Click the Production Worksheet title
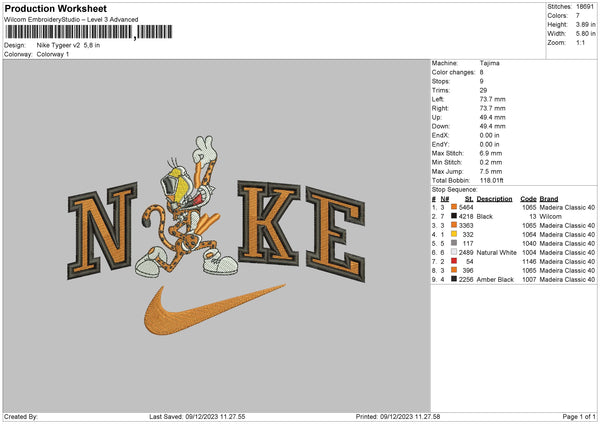The height and width of the screenshot is (424, 600). click(55, 8)
